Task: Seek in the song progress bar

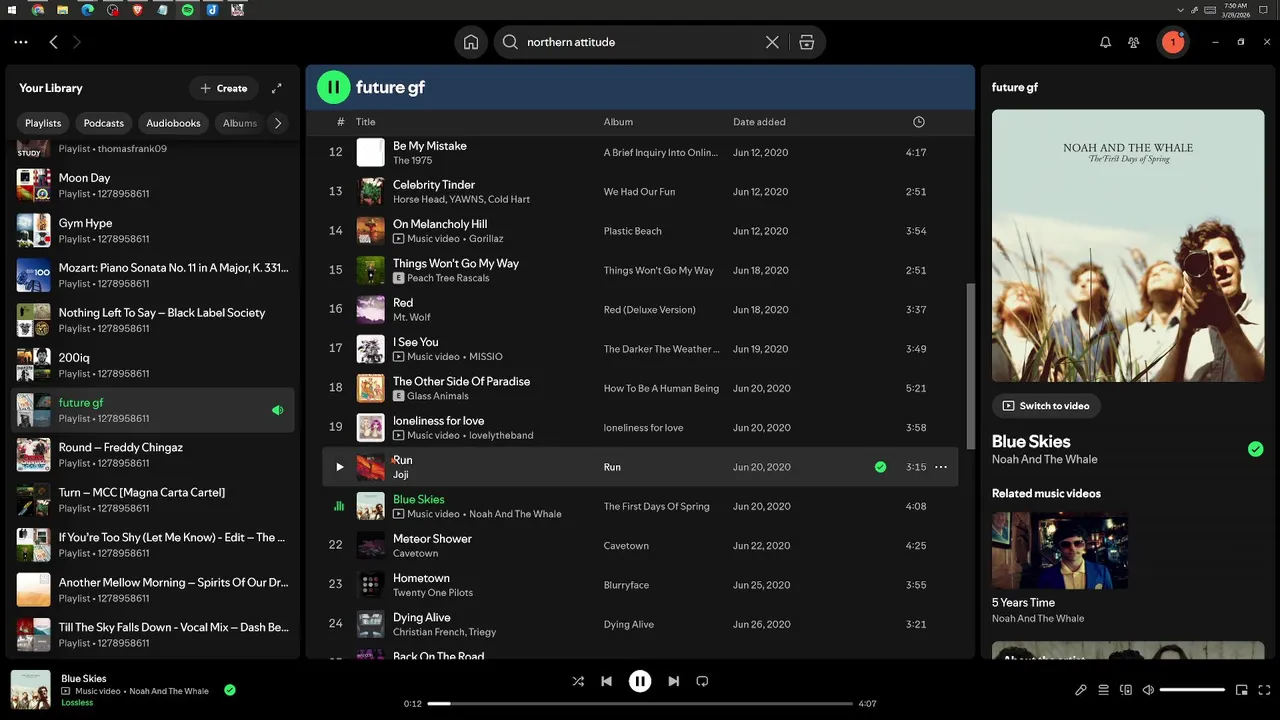Action: tap(640, 704)
